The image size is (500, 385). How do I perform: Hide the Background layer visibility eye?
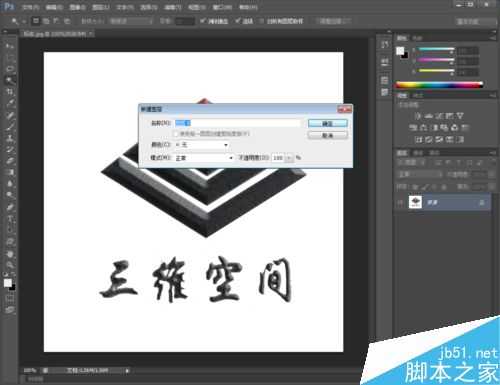click(x=400, y=203)
